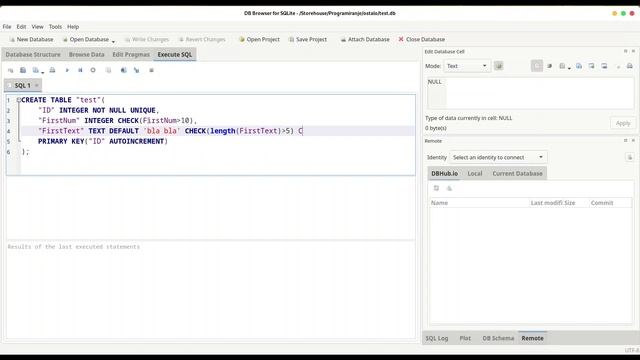This screenshot has height=360, width=640.
Task: Switch to the SQL Log tab
Action: pyautogui.click(x=437, y=338)
